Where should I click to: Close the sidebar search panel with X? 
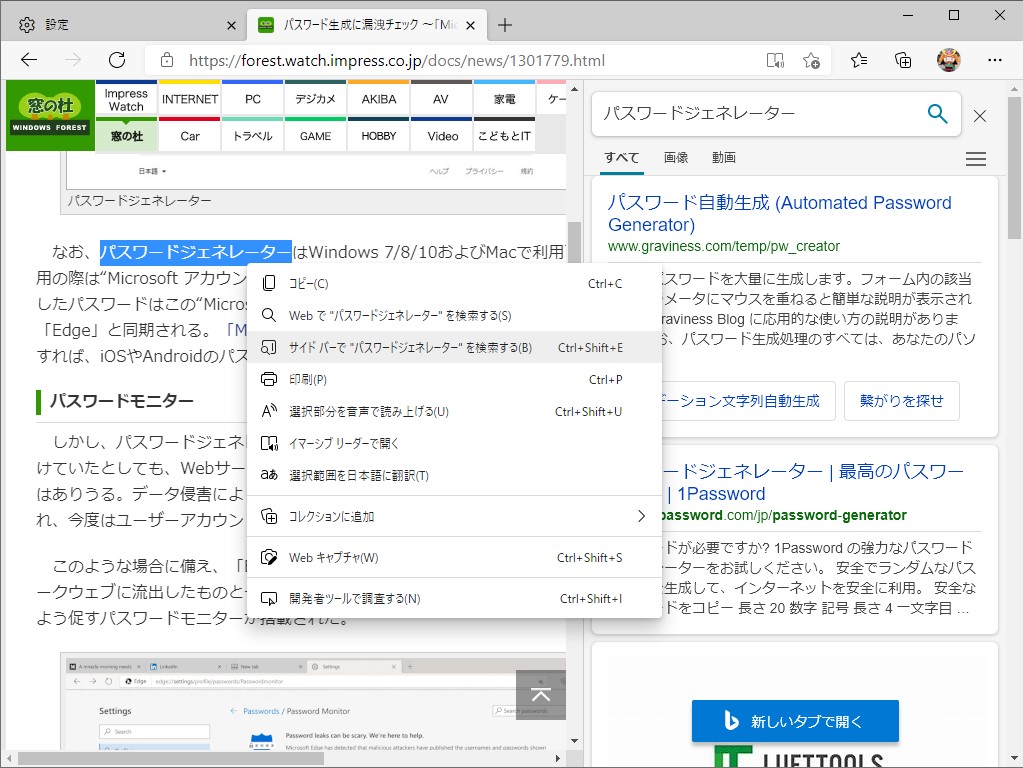click(979, 115)
